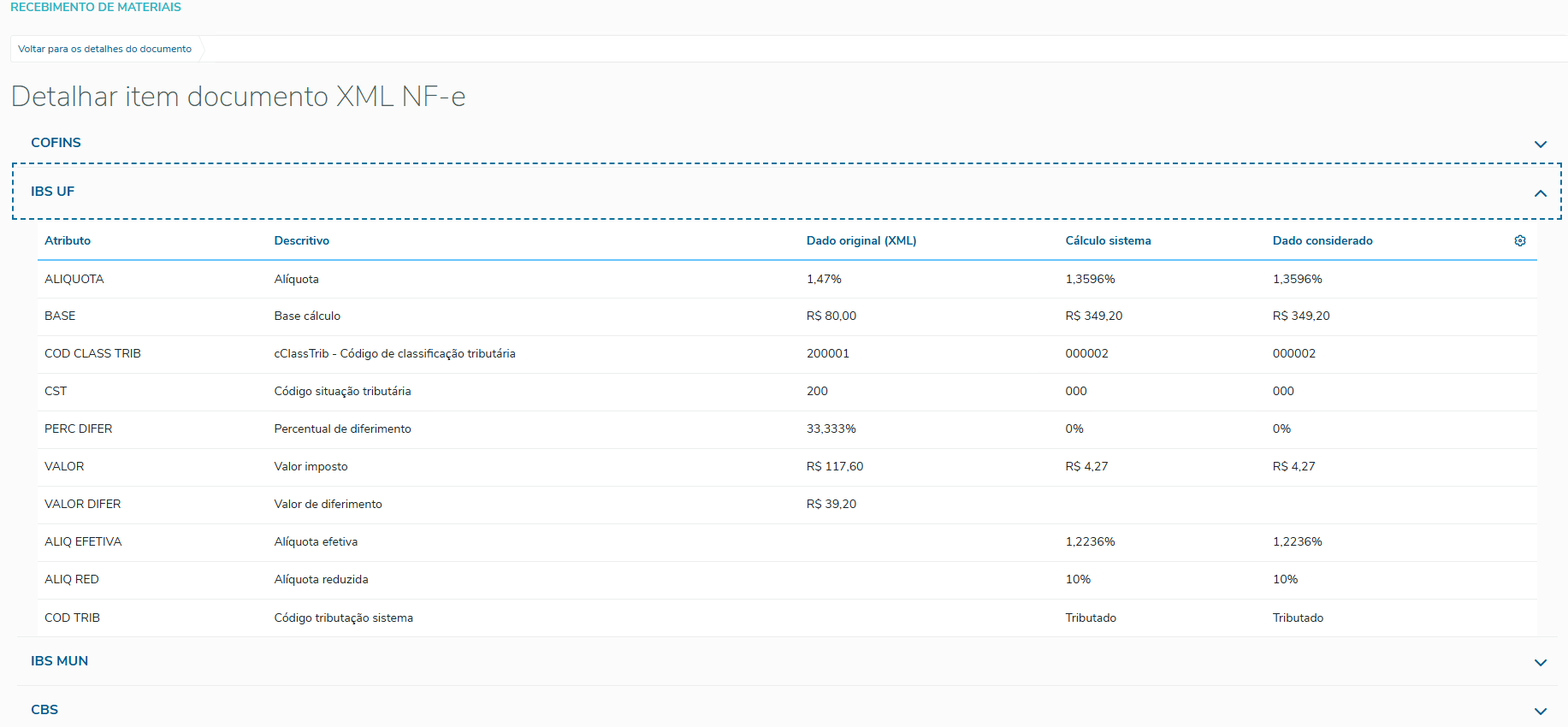Click the 'IBS UF' section title
1568x727 pixels.
click(x=53, y=192)
